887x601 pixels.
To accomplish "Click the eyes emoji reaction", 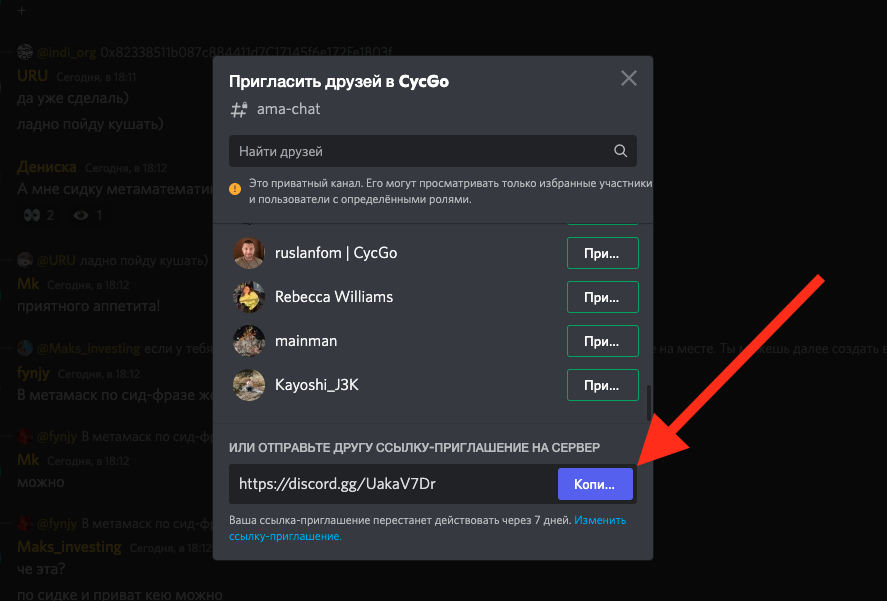I will pos(39,215).
